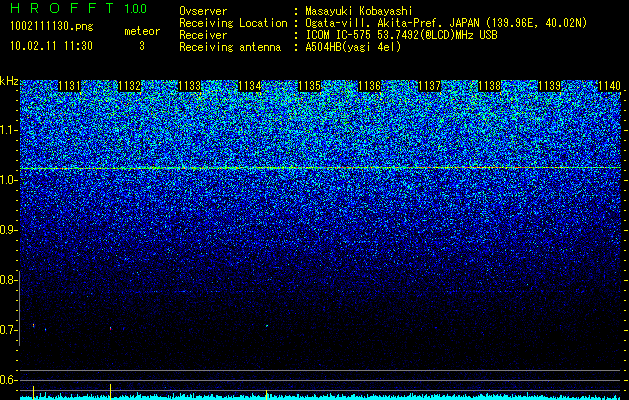629x400 pixels.
Task: Click the cyan meteor echo dot after 1134
Action: click(266, 326)
